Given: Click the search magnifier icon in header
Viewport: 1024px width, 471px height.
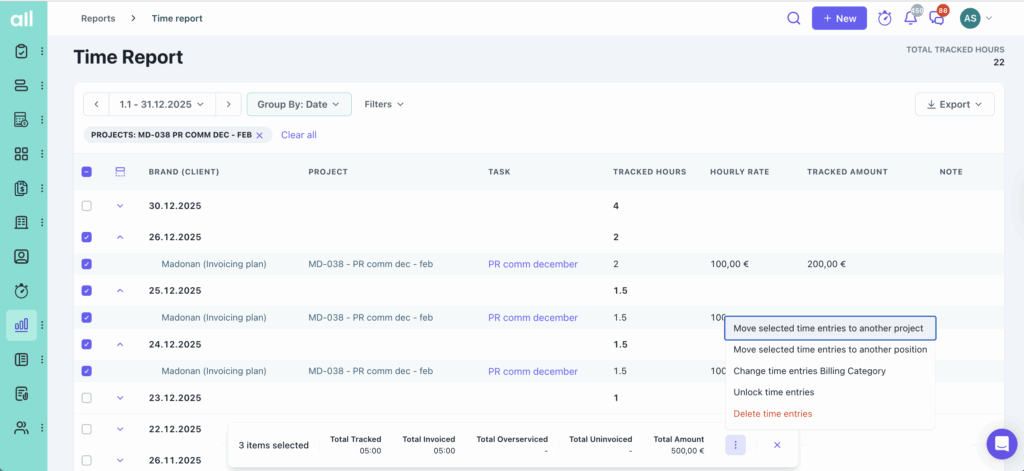Looking at the screenshot, I should pos(793,18).
